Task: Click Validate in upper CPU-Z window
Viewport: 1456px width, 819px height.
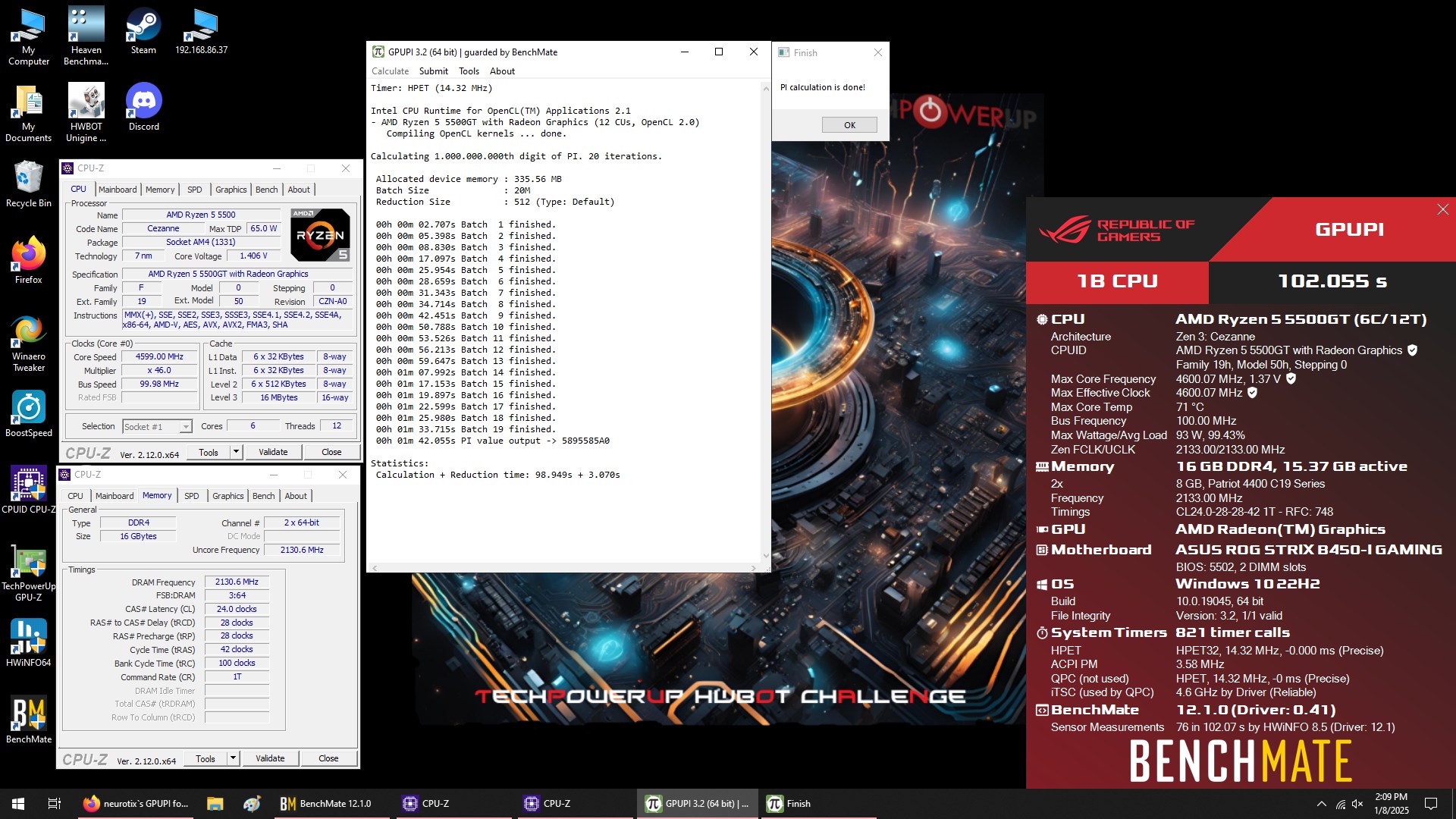Action: pos(273,452)
